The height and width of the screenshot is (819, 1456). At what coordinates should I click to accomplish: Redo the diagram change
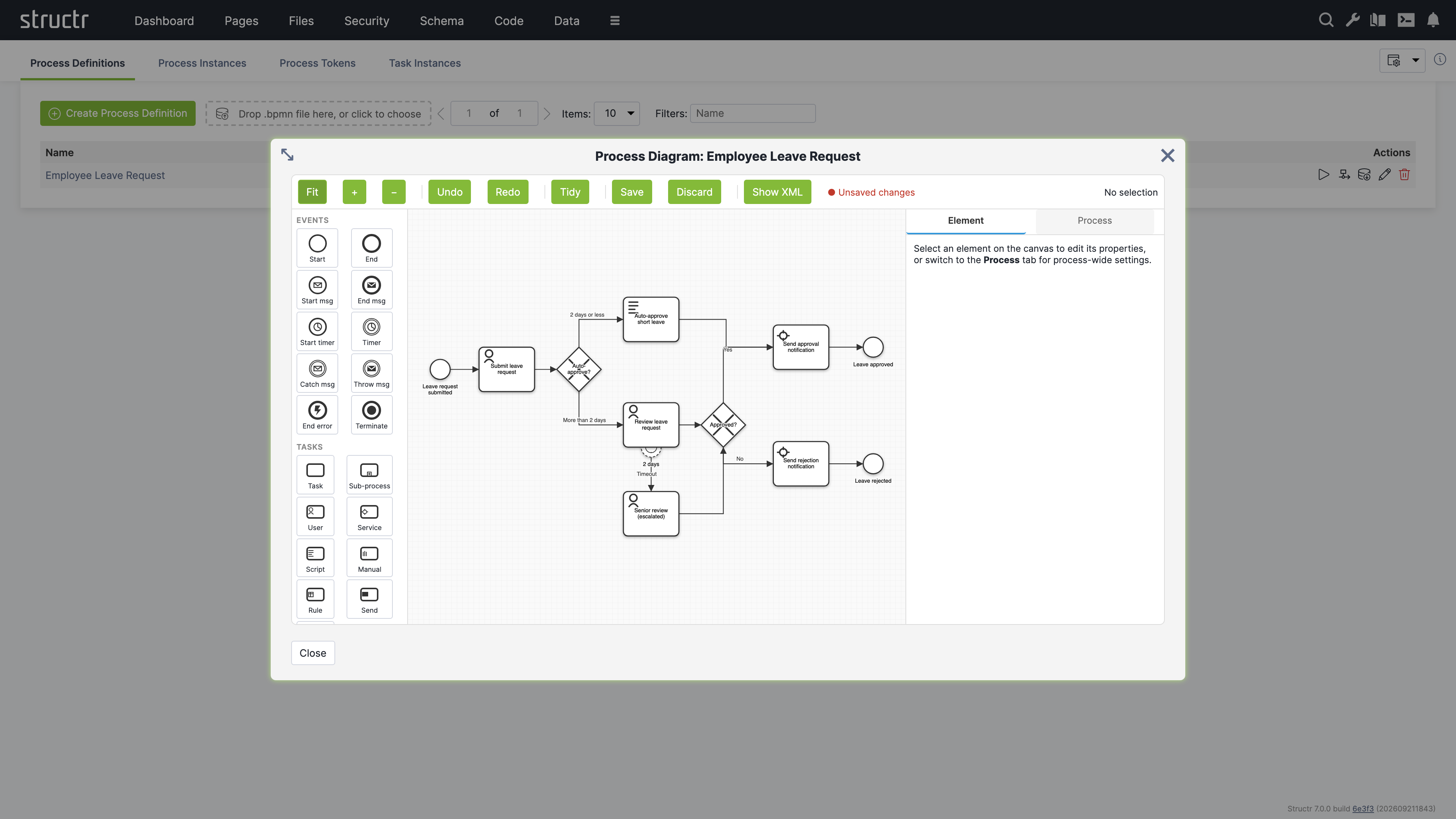[x=508, y=192]
